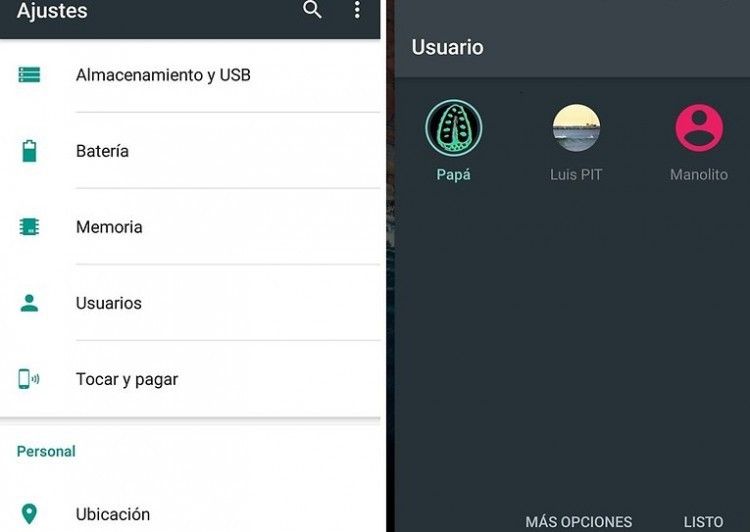Image resolution: width=750 pixels, height=532 pixels.
Task: Select the Memoria option
Action: [x=190, y=227]
